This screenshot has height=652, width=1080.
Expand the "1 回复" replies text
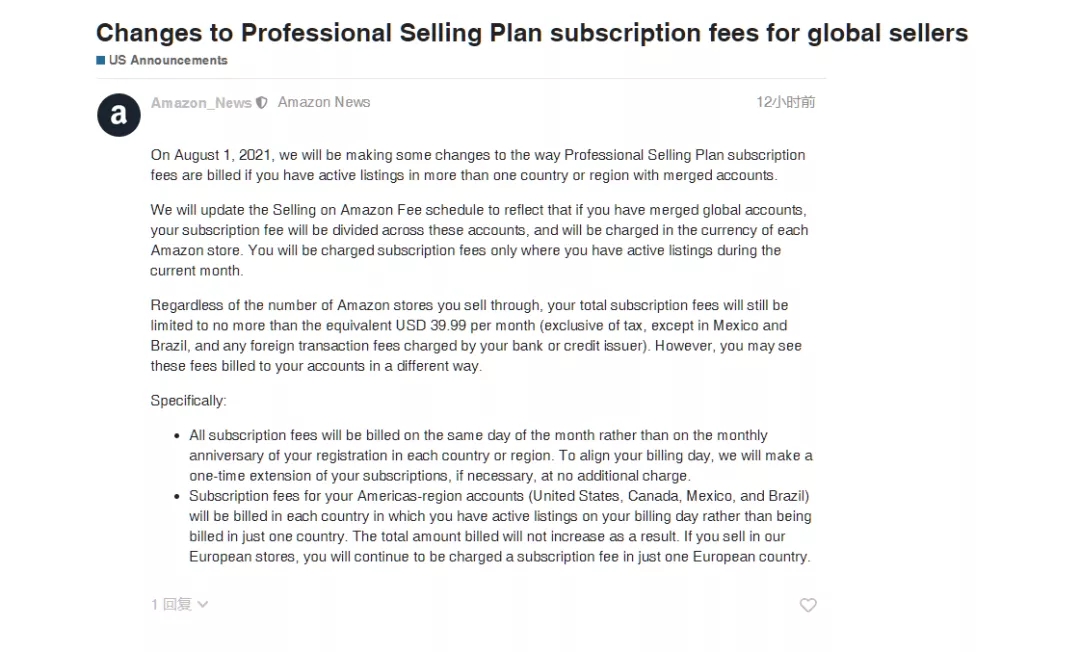(x=171, y=604)
